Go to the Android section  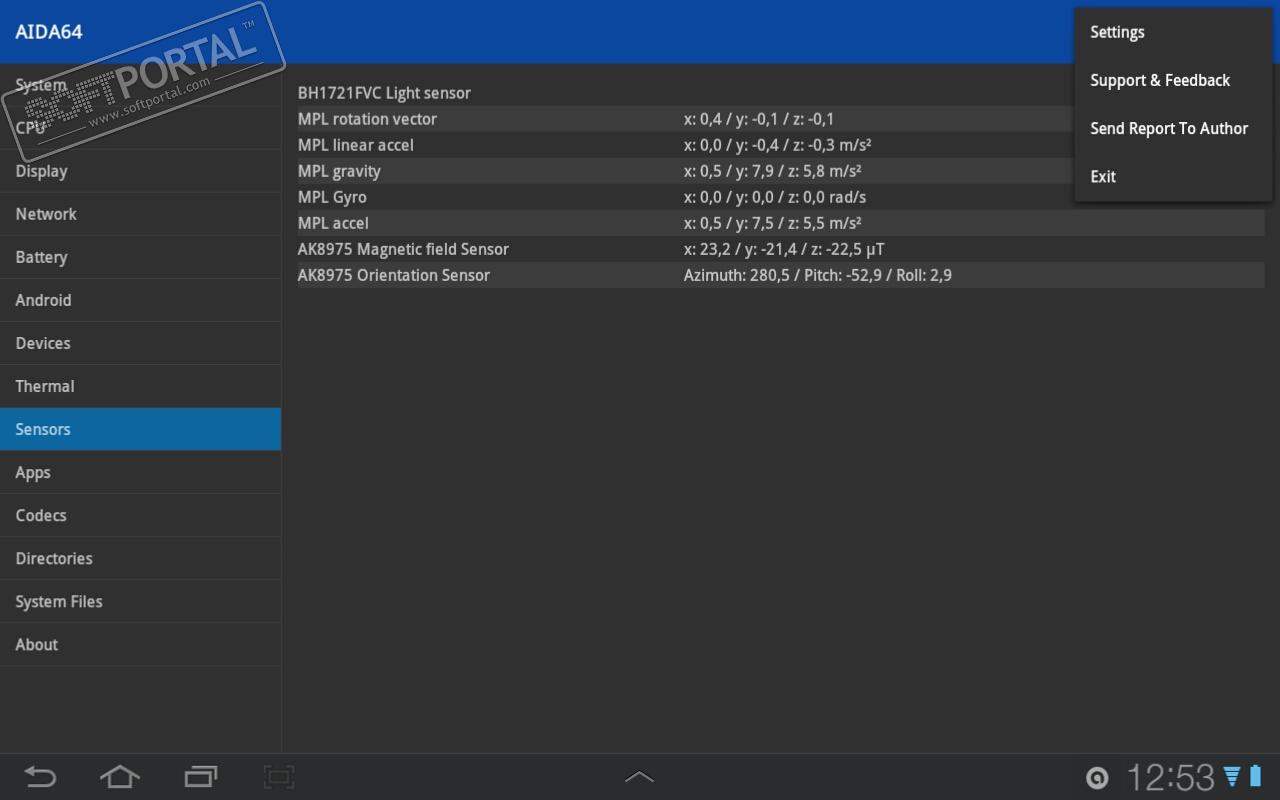(x=140, y=300)
